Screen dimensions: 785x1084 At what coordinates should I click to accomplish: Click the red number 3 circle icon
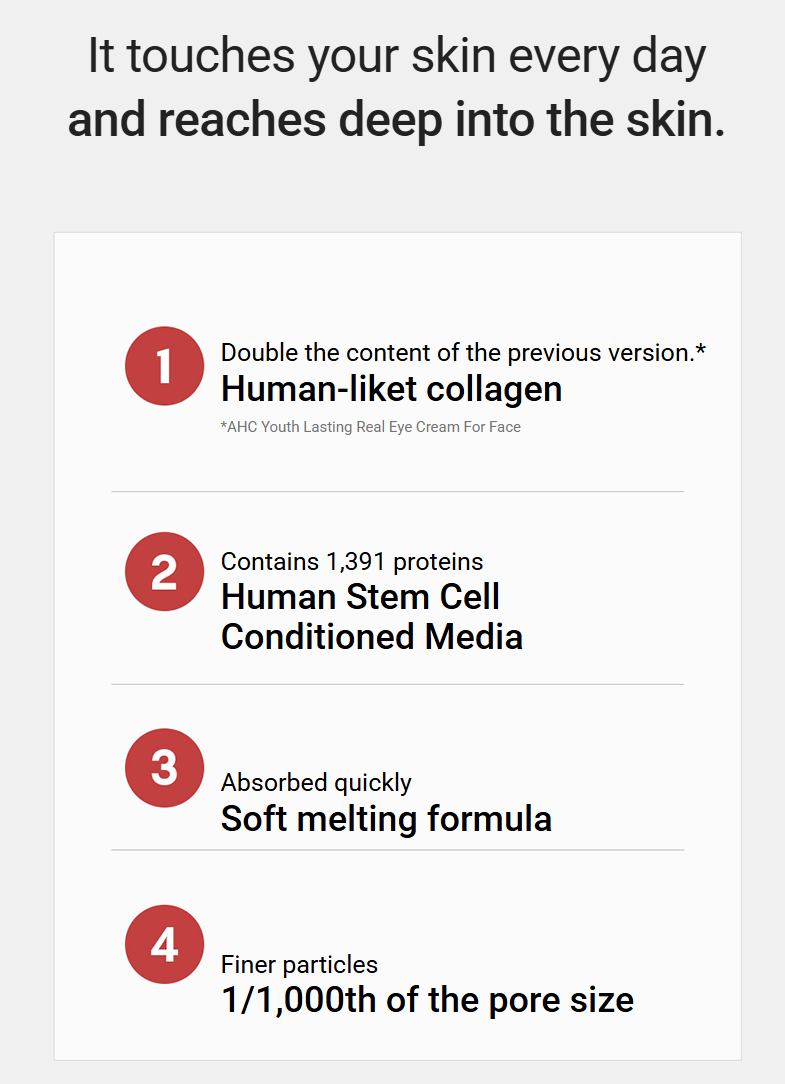pos(165,768)
